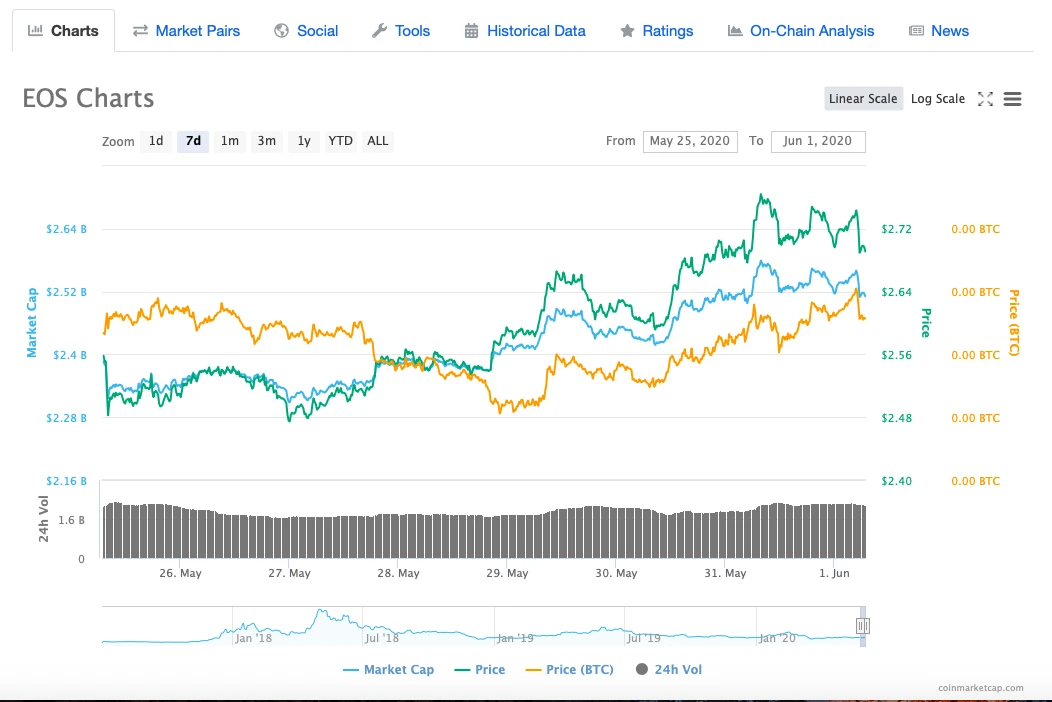
Task: Click the $2.4 B market cap axis label
Action: [x=70, y=355]
